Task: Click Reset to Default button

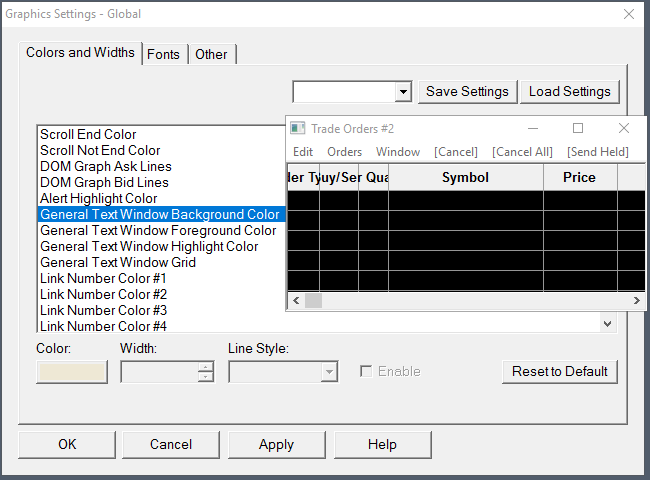Action: 560,371
